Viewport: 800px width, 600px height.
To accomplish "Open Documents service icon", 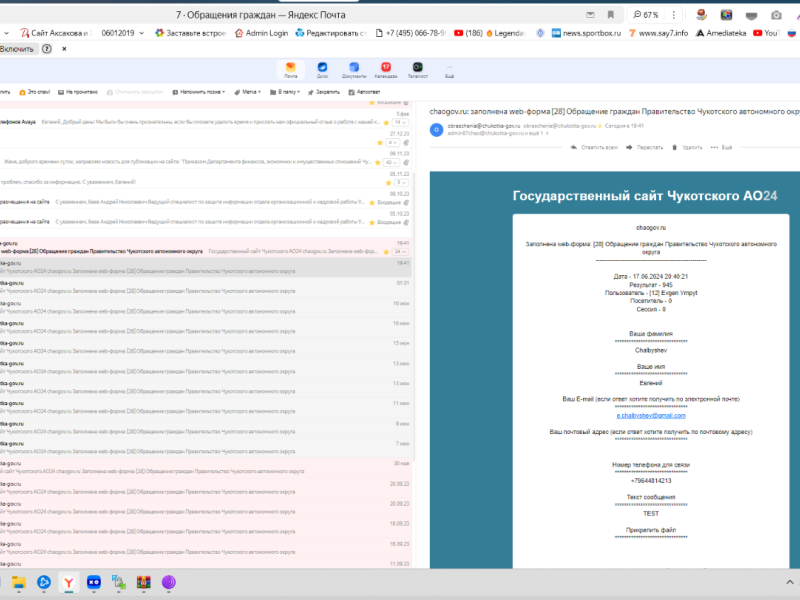I will [x=353, y=68].
